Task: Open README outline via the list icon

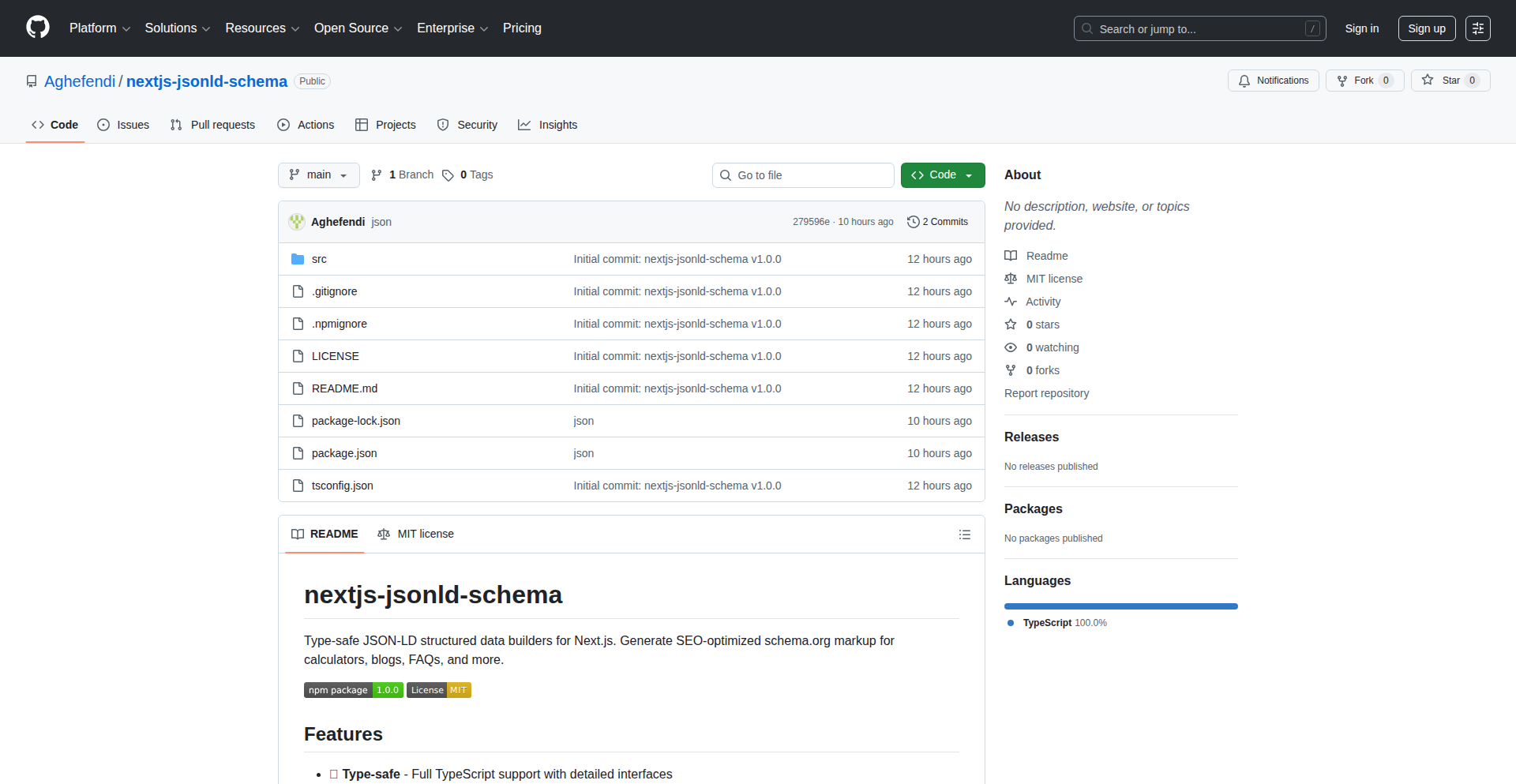Action: (x=965, y=535)
